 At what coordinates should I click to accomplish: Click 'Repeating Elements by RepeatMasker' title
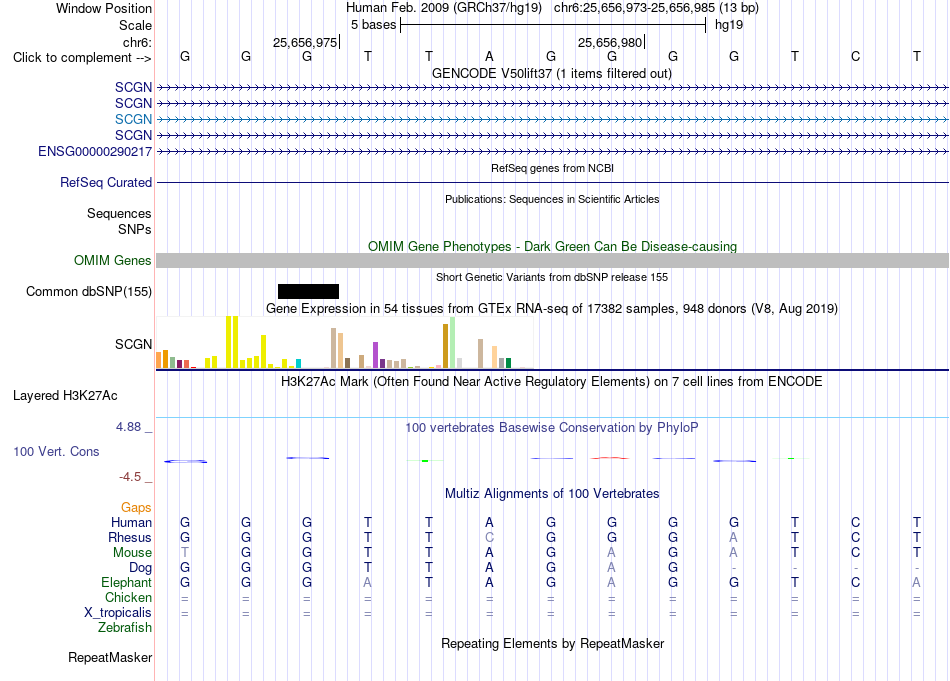point(553,643)
